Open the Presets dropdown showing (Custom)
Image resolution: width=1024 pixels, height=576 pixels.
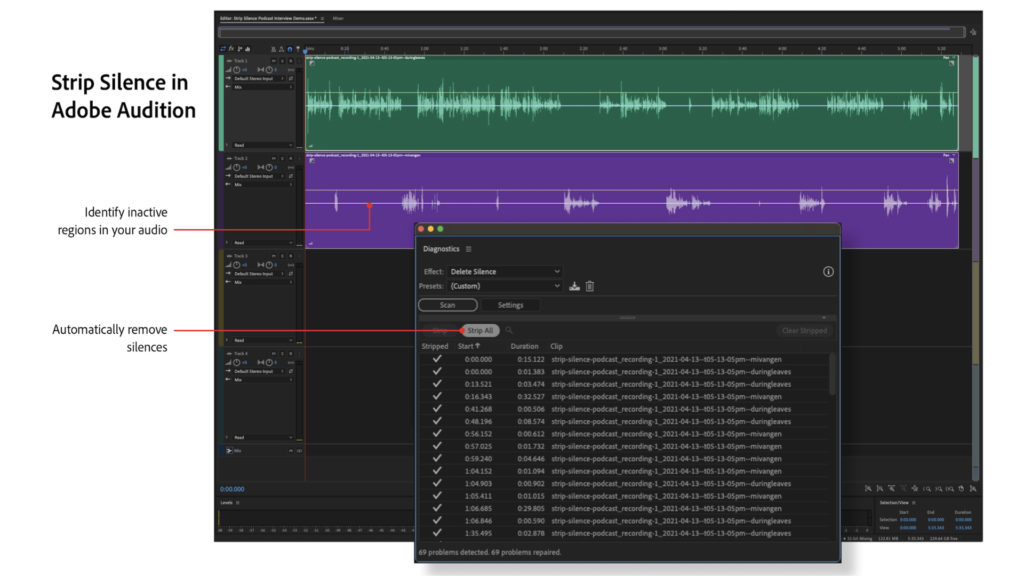(x=504, y=286)
